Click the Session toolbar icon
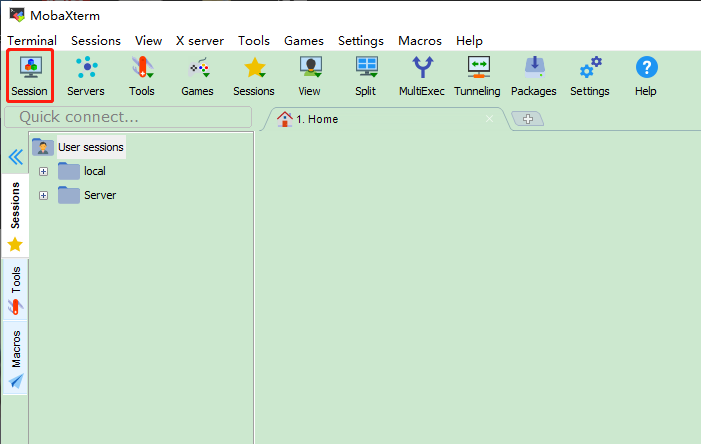The width and height of the screenshot is (701, 444). pyautogui.click(x=29, y=75)
